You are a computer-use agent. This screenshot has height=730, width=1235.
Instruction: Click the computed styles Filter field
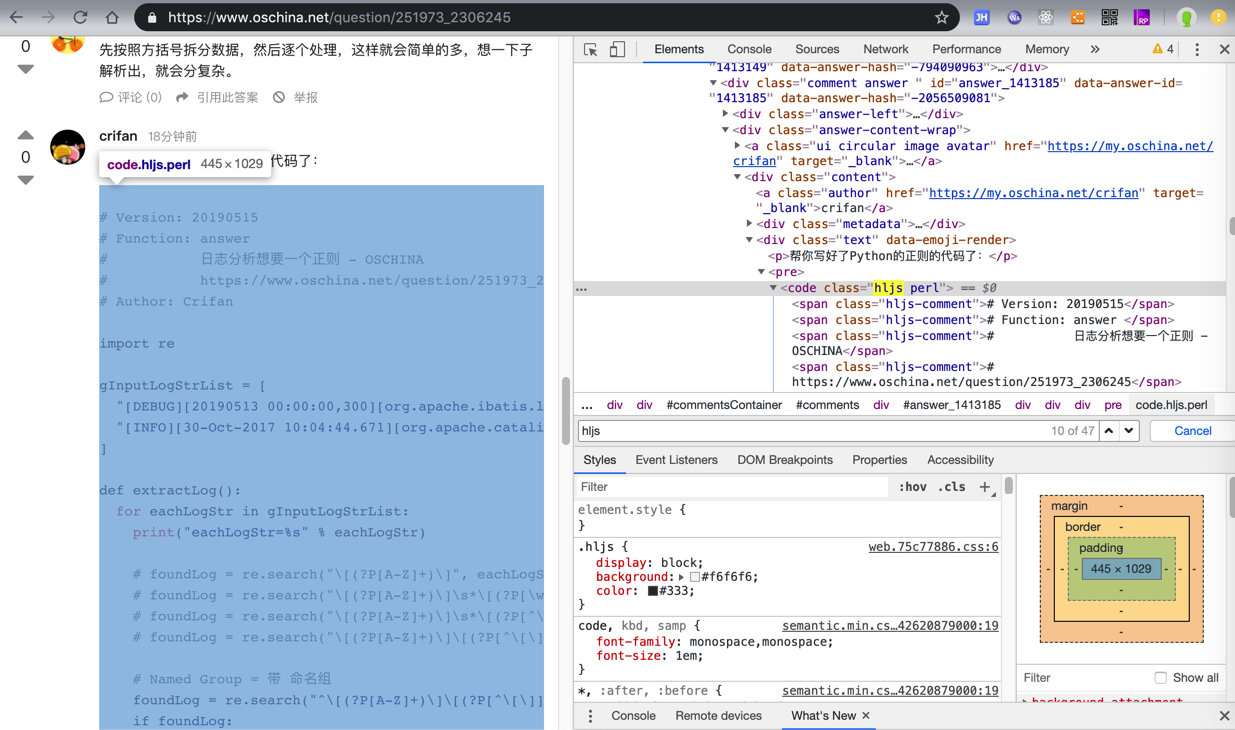coord(1084,678)
